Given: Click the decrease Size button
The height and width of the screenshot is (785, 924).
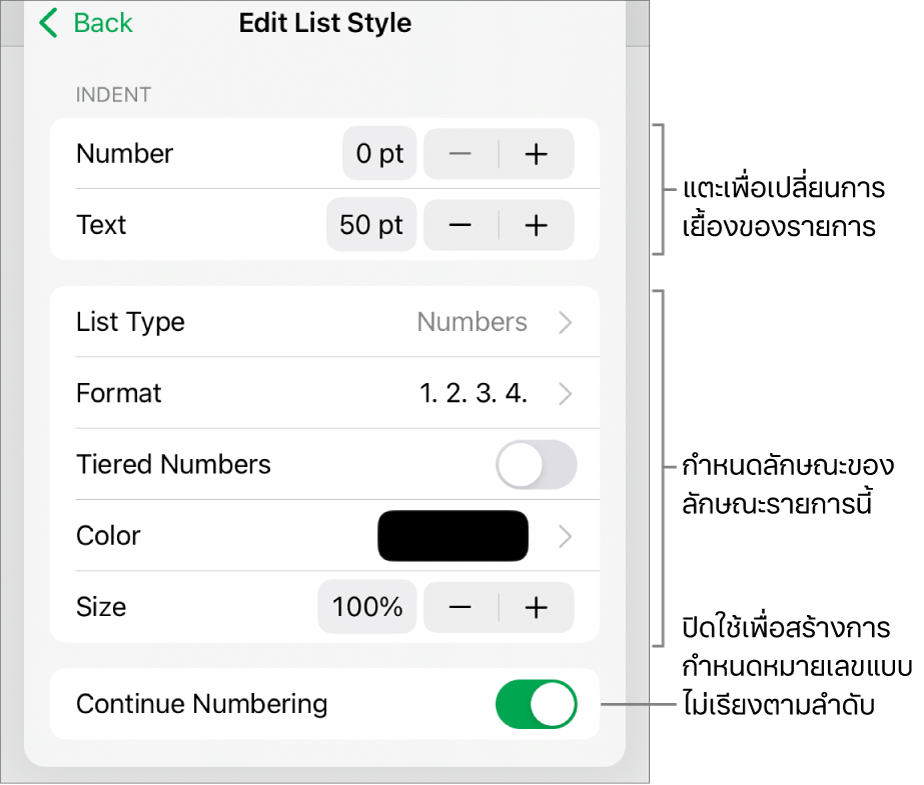Looking at the screenshot, I should 460,607.
